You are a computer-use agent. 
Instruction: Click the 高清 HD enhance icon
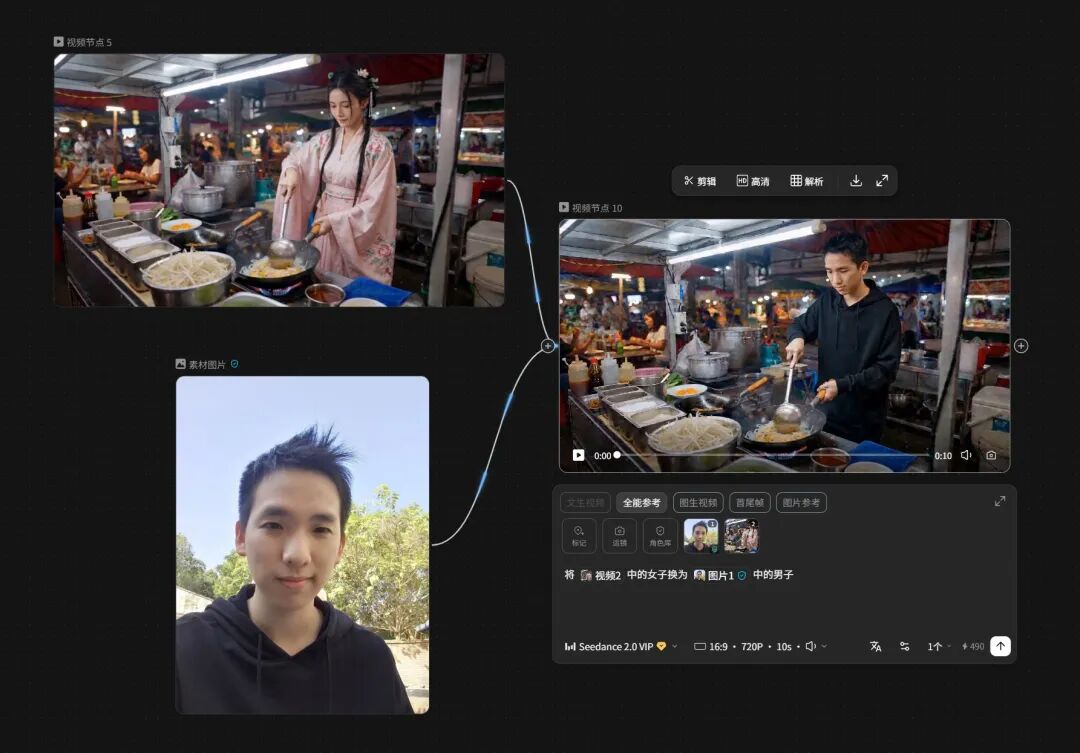click(750, 180)
